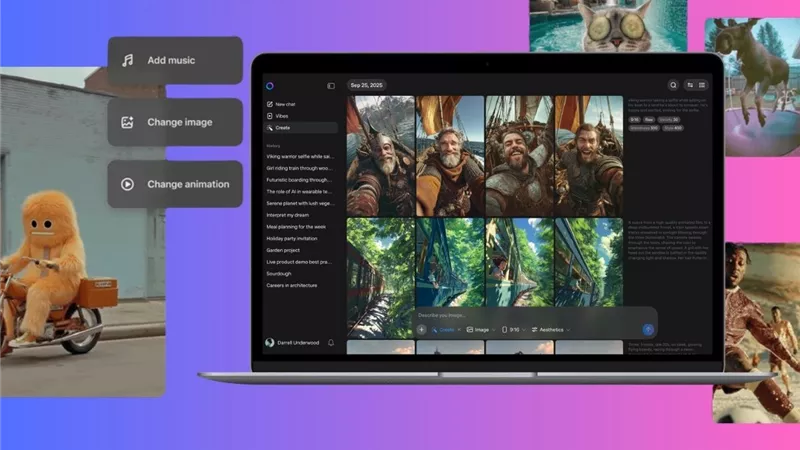Image resolution: width=800 pixels, height=450 pixels.
Task: Open the 9:16 aspect ratio dropdown
Action: click(x=514, y=330)
